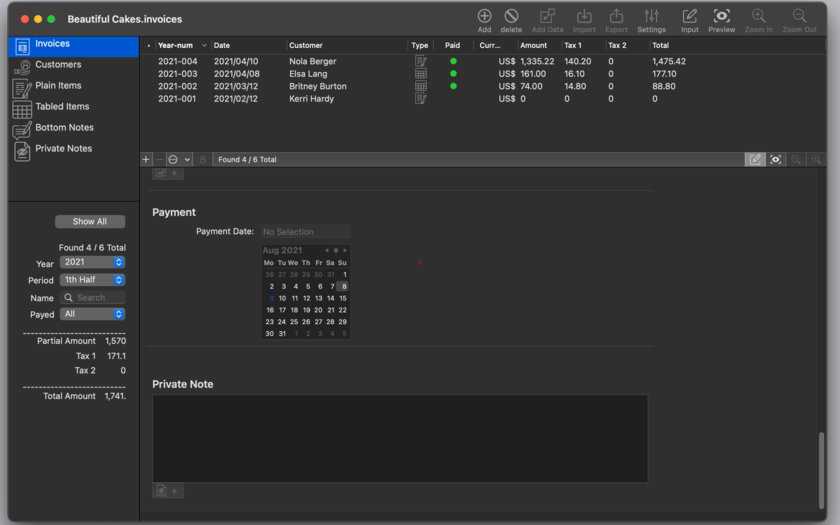Viewport: 840px width, 525px height.
Task: Click the Export toolbar icon
Action: 616,20
